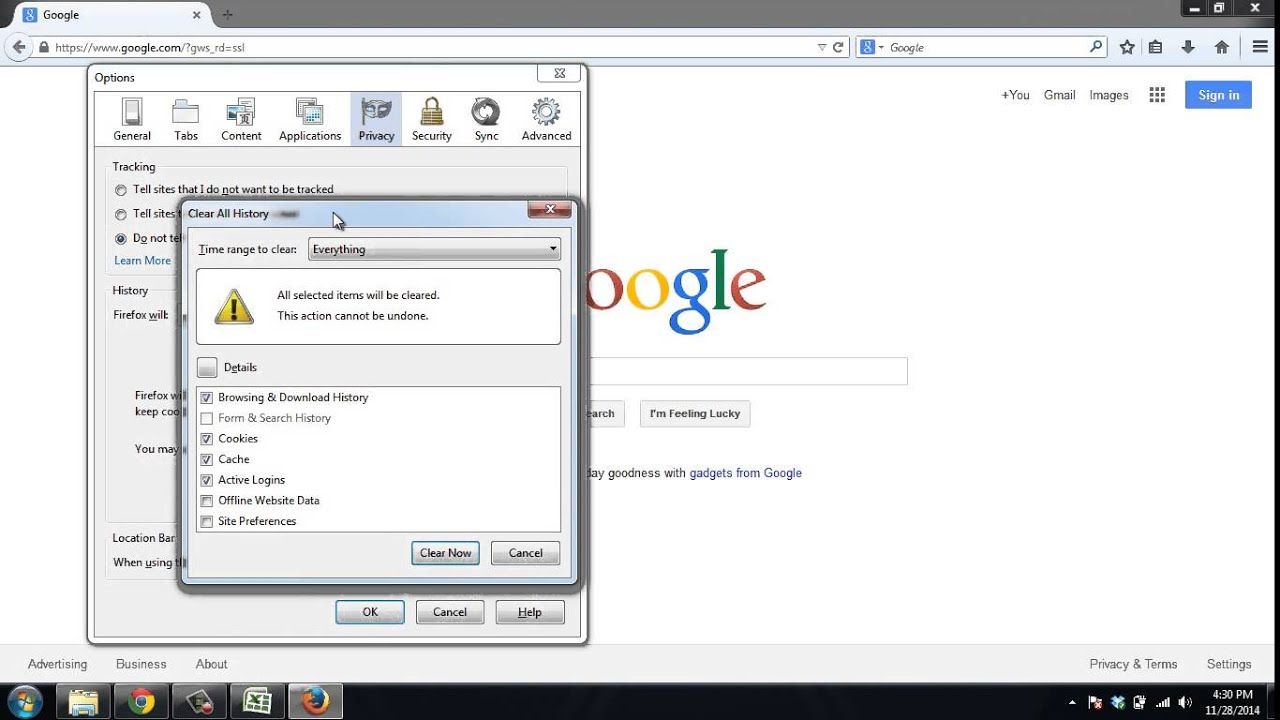Screen dimensions: 1280x720
Task: Open the Advertising footer link
Action: (57, 664)
